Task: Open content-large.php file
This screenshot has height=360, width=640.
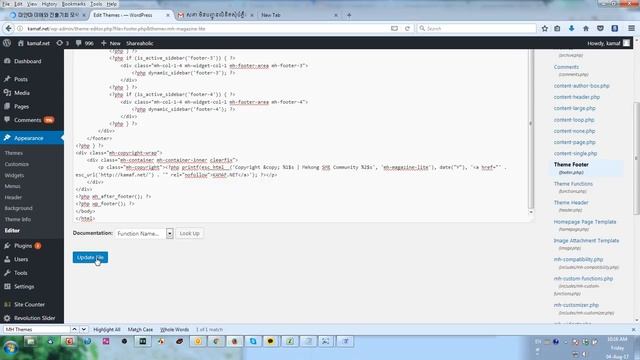Action: coord(575,108)
